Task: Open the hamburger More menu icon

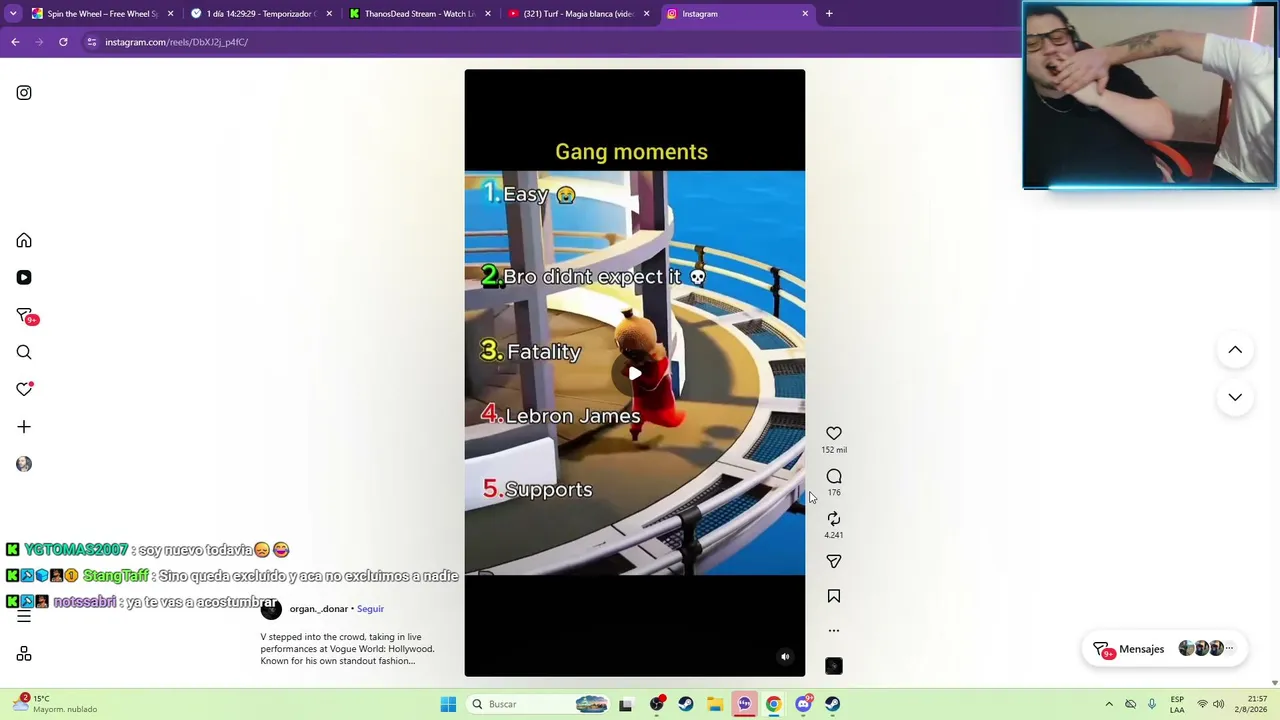Action: pos(24,616)
